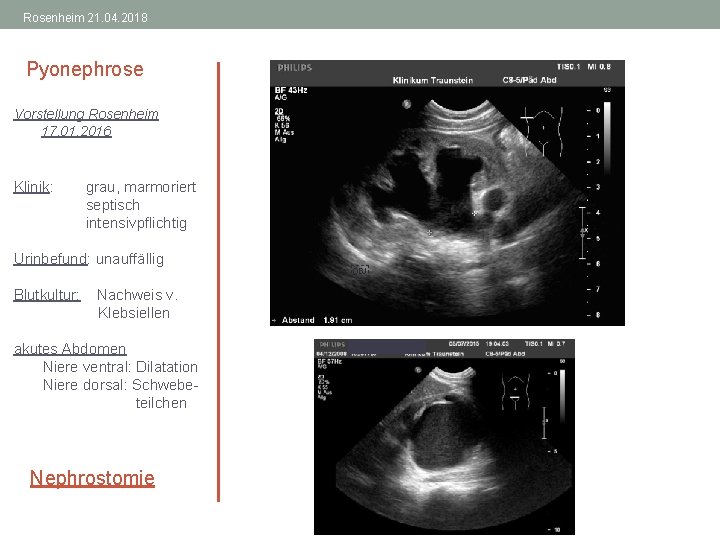The width and height of the screenshot is (720, 540).
Task: Select the line Niere ventral: Dilatation
Action: tap(120, 367)
